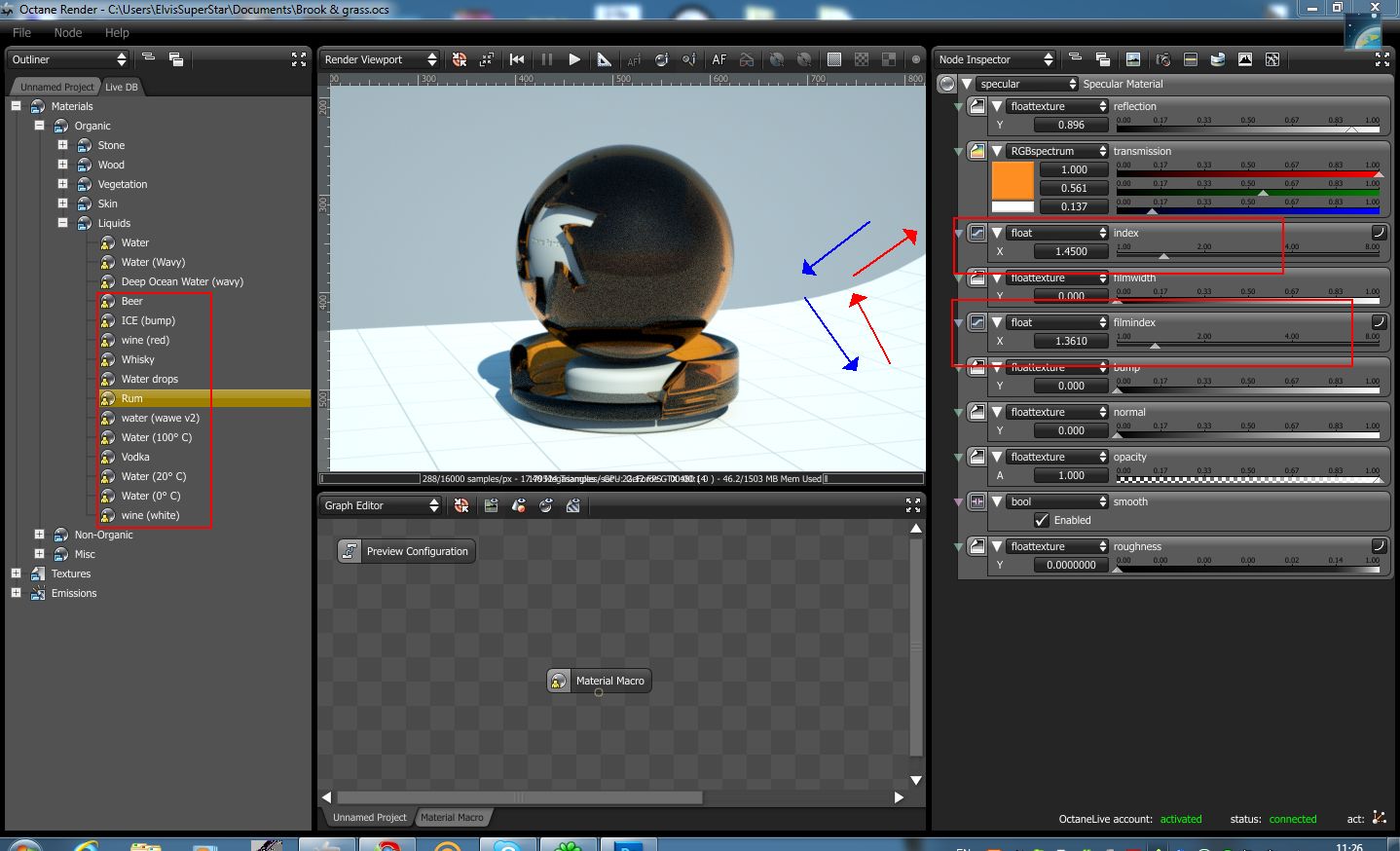Screen dimensions: 1400x851
Task: Click the last square icon in Node Inspector toolbar
Action: coord(1272,59)
